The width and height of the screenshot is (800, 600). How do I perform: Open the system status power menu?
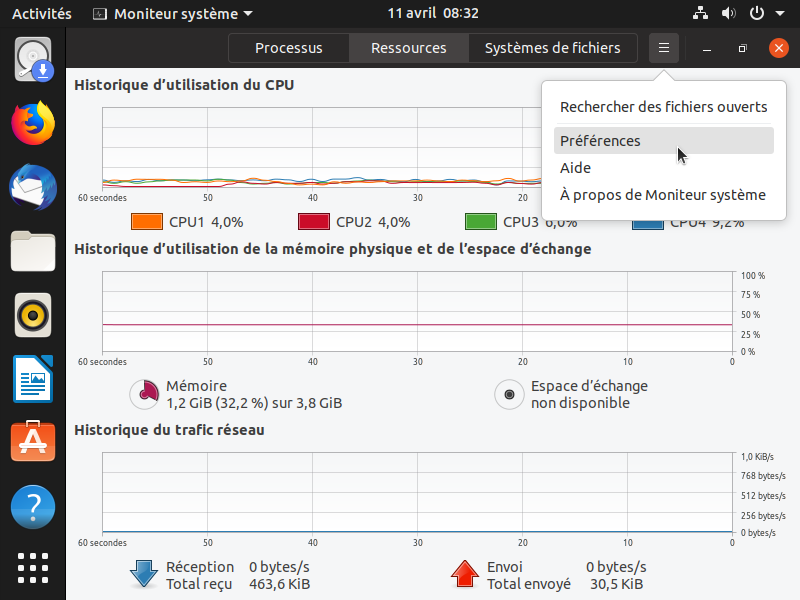765,14
